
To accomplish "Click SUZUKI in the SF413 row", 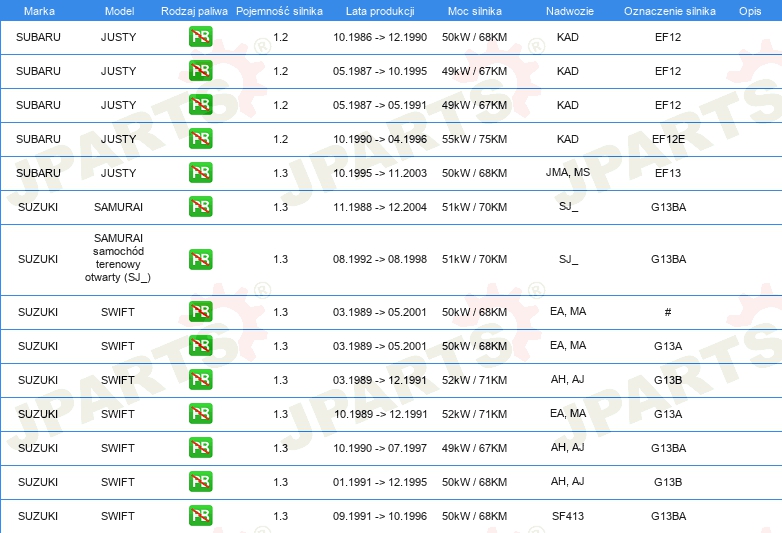I will click(x=38, y=516).
